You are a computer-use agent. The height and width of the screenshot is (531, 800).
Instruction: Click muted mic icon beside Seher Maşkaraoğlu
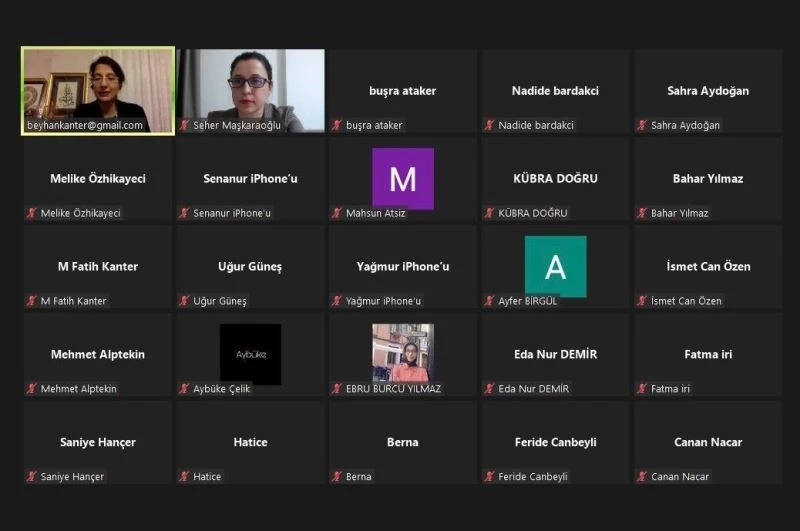[x=184, y=126]
